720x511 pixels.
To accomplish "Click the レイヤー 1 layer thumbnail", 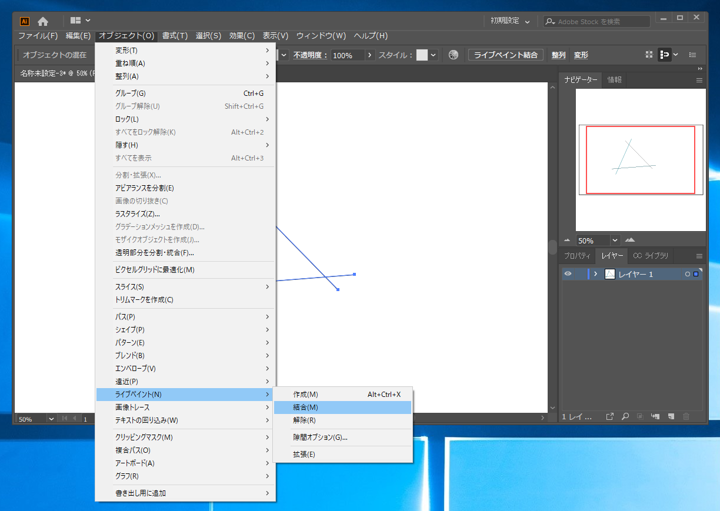I will 609,274.
